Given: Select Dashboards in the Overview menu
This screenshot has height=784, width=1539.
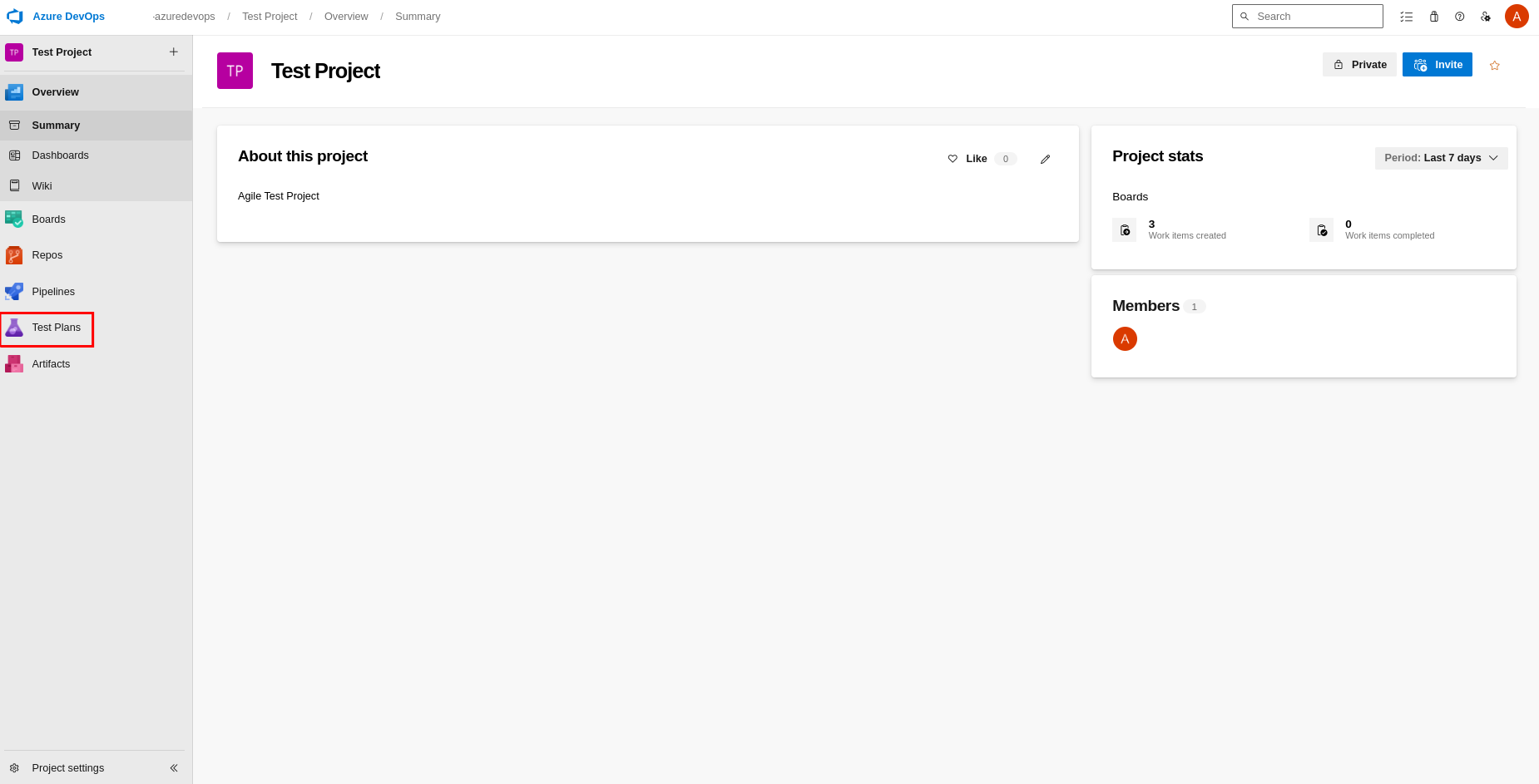Looking at the screenshot, I should pos(60,155).
